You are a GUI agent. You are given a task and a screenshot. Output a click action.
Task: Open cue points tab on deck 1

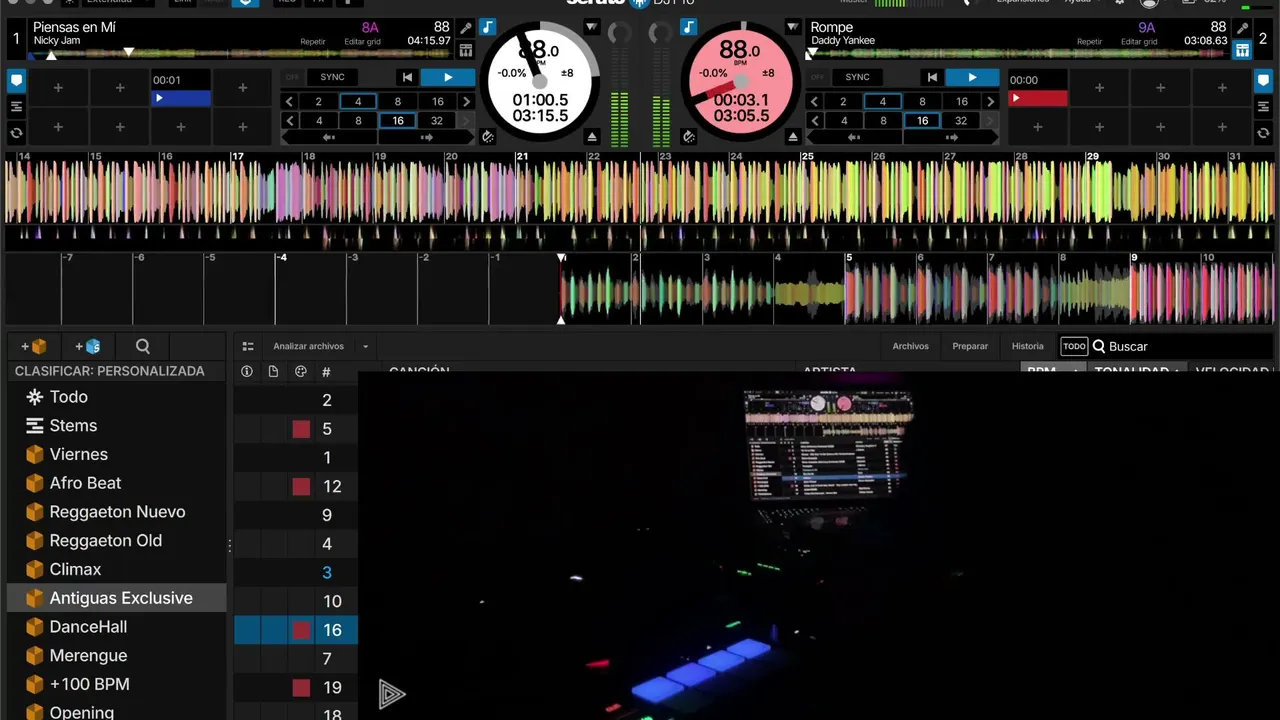click(x=17, y=80)
